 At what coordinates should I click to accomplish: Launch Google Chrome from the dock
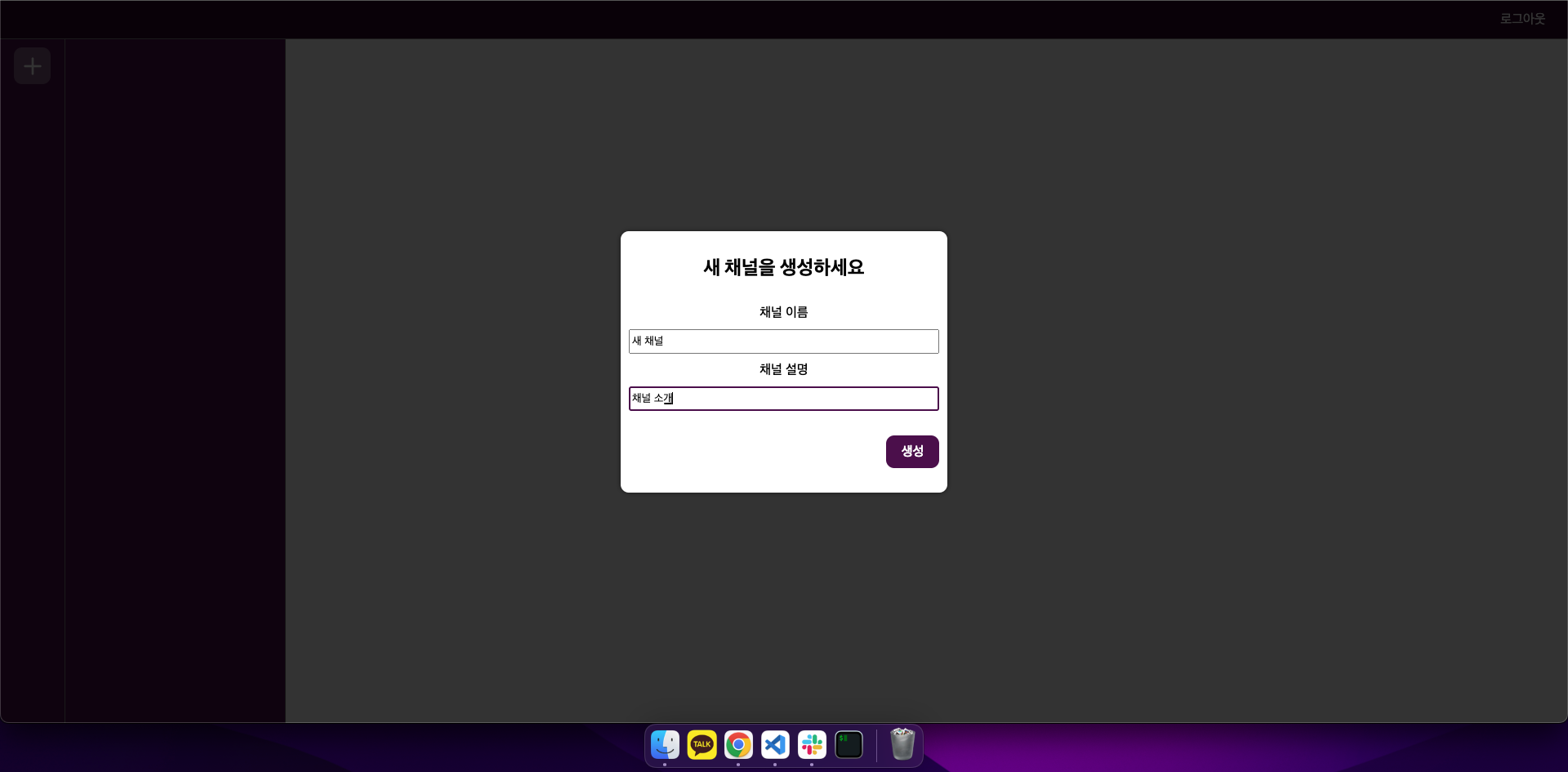pyautogui.click(x=737, y=744)
